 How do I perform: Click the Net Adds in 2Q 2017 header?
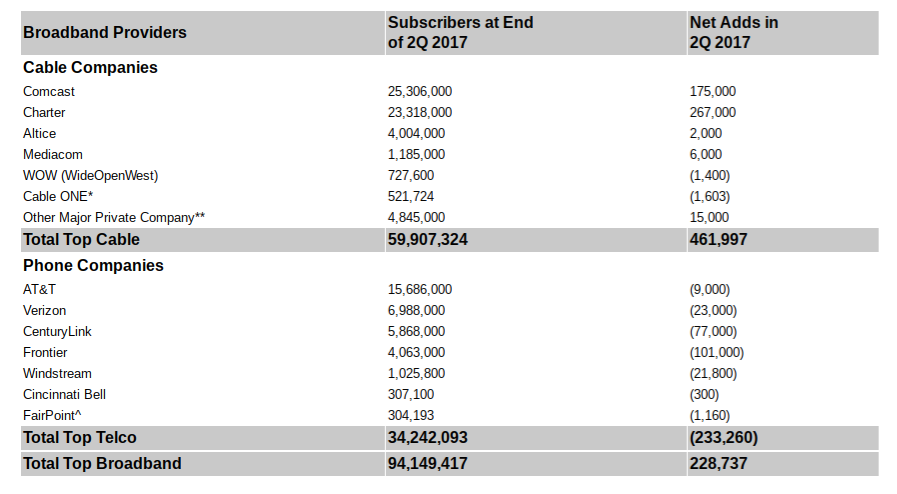(734, 33)
